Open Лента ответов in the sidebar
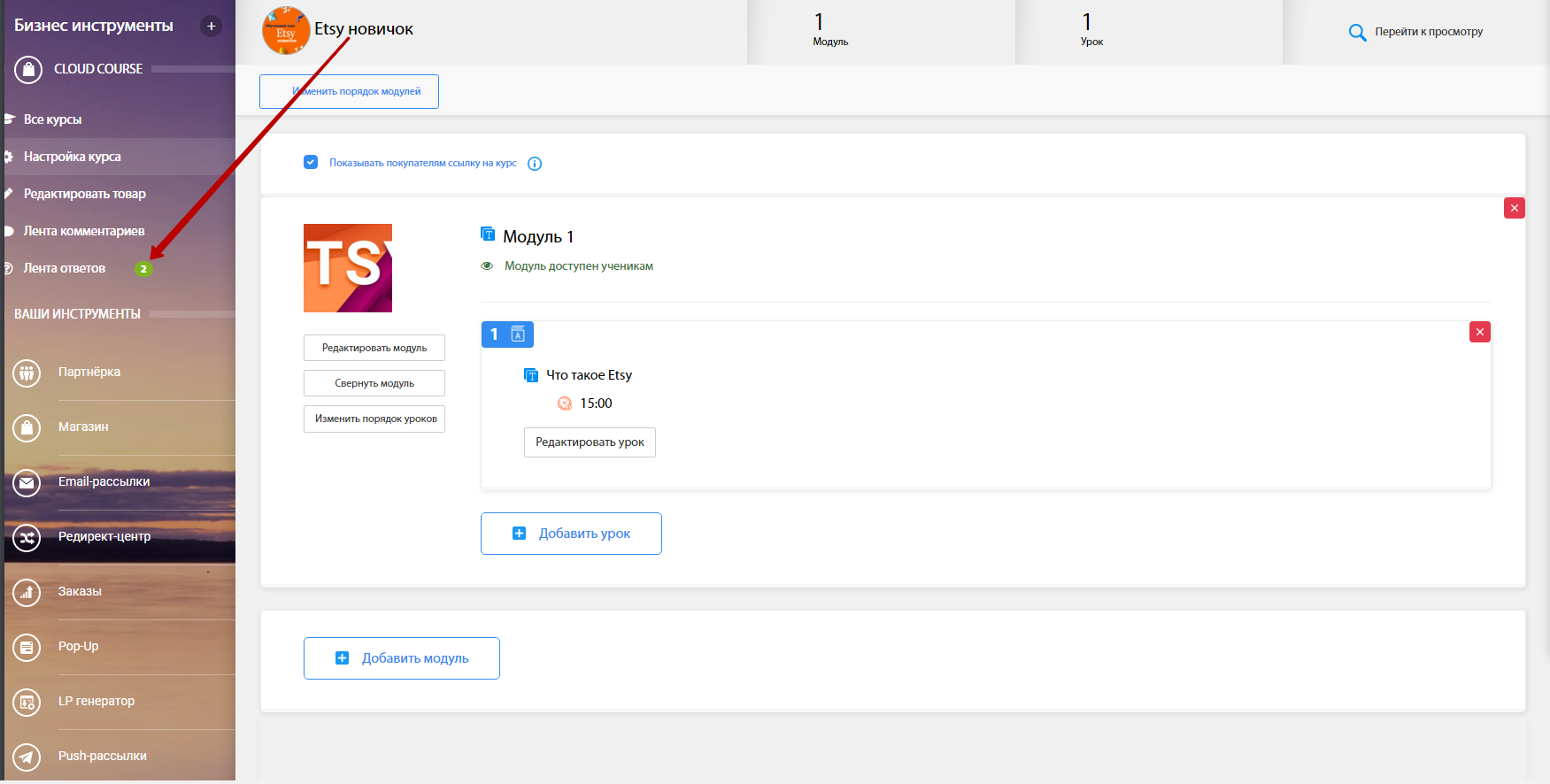 tap(65, 268)
